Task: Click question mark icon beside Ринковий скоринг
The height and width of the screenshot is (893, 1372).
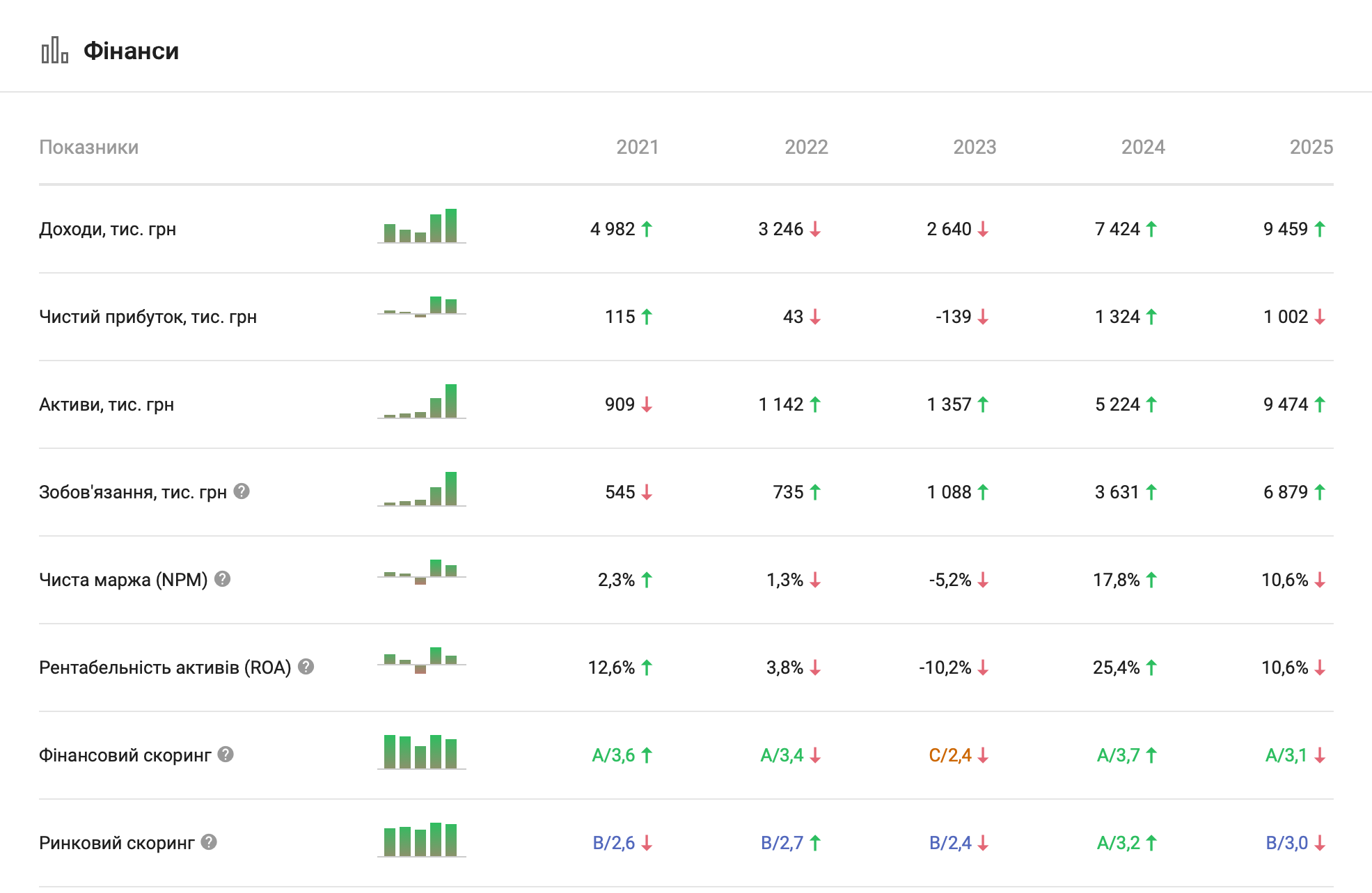Action: 209,842
